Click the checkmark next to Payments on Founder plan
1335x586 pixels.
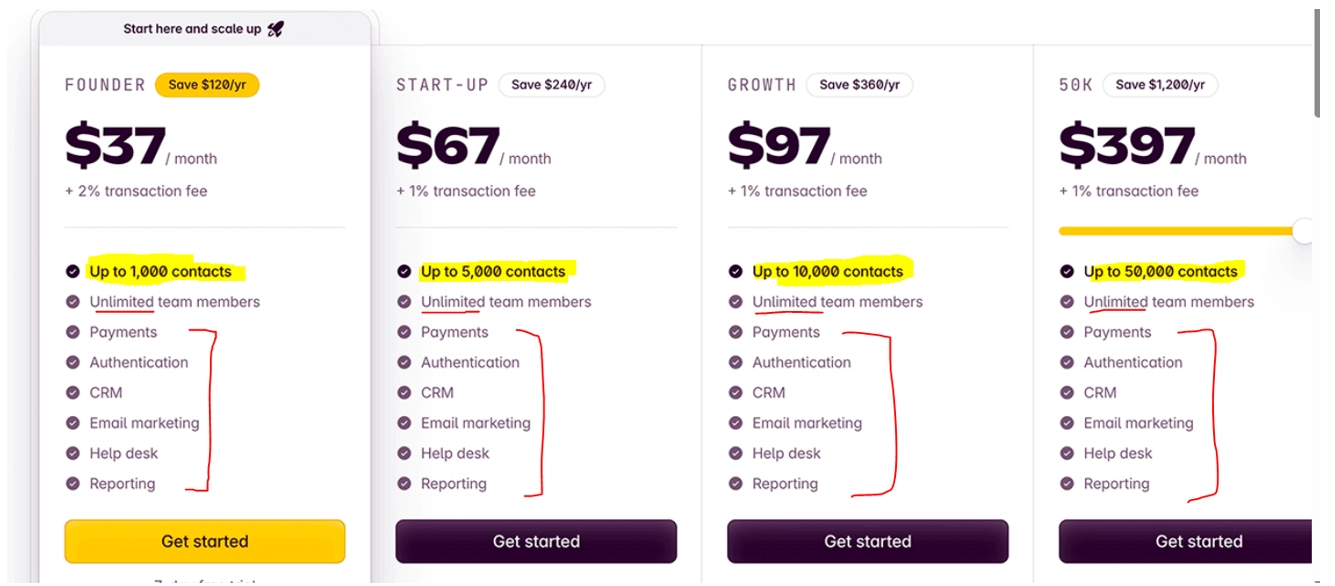tap(71, 331)
